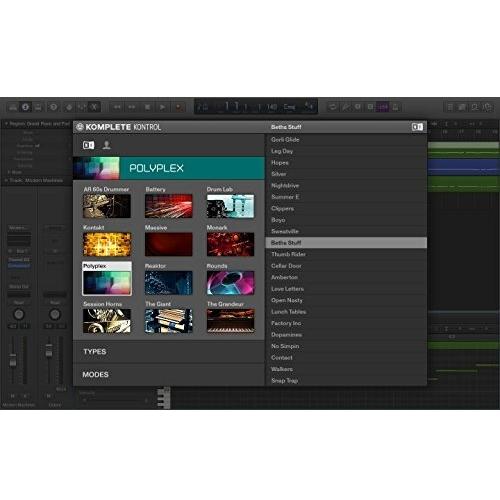Expand the TYPES filter section
Viewport: 500px width, 500px height.
[169, 352]
